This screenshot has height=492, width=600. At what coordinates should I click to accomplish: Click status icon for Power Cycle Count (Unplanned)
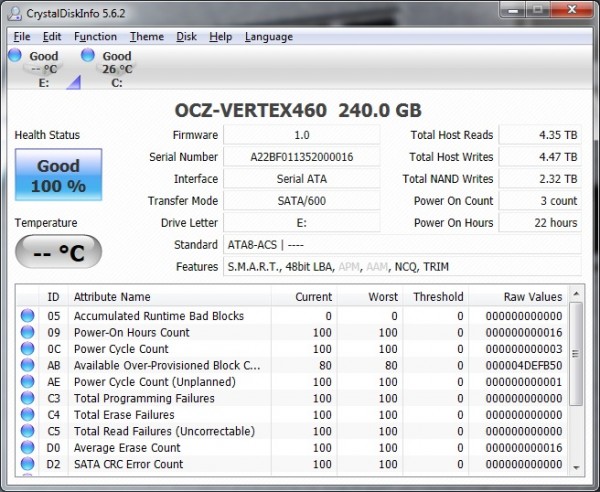(27, 381)
